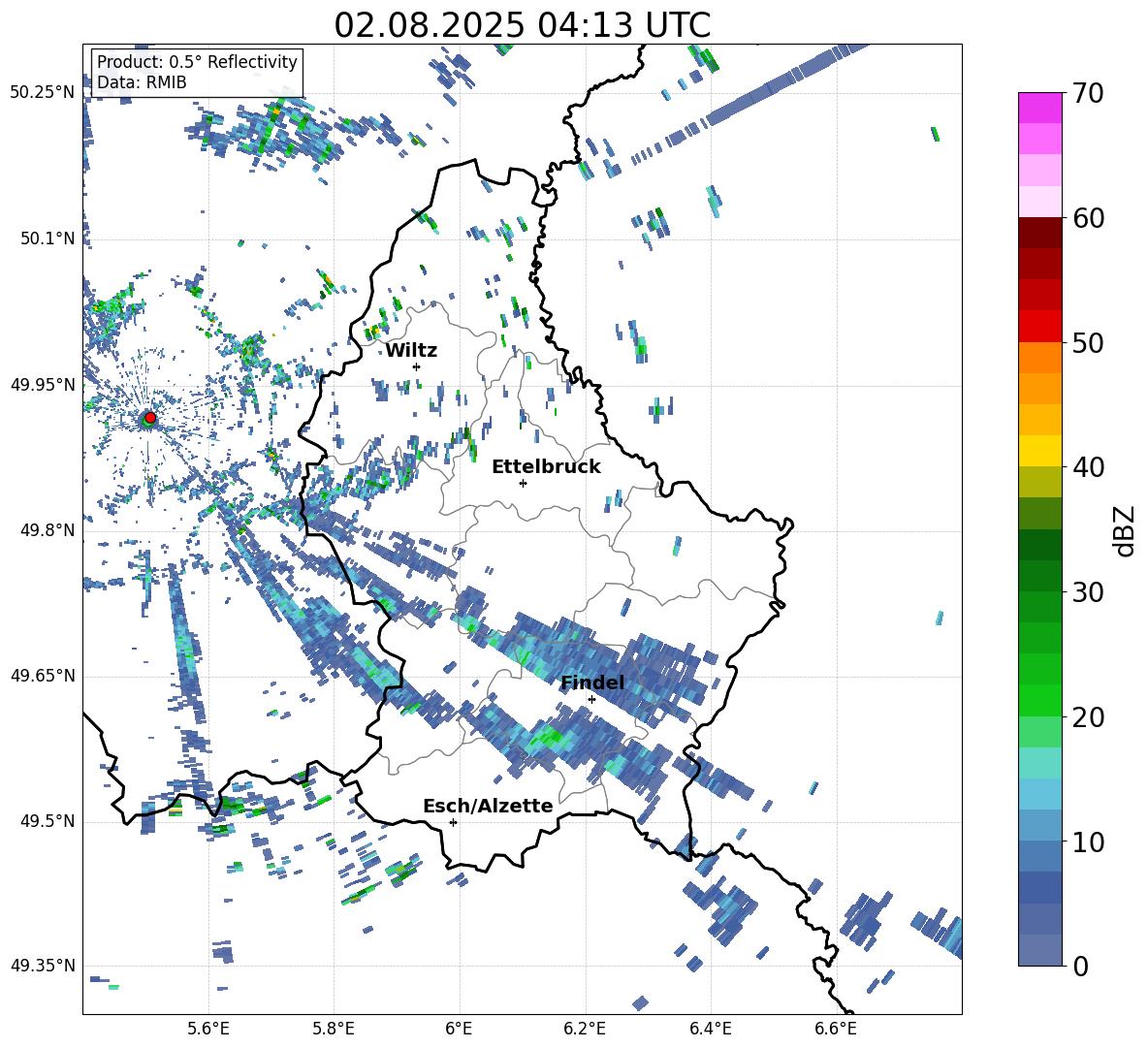The height and width of the screenshot is (1048, 1148).
Task: Click the colorbar 0 tick label
Action: (x=1080, y=966)
